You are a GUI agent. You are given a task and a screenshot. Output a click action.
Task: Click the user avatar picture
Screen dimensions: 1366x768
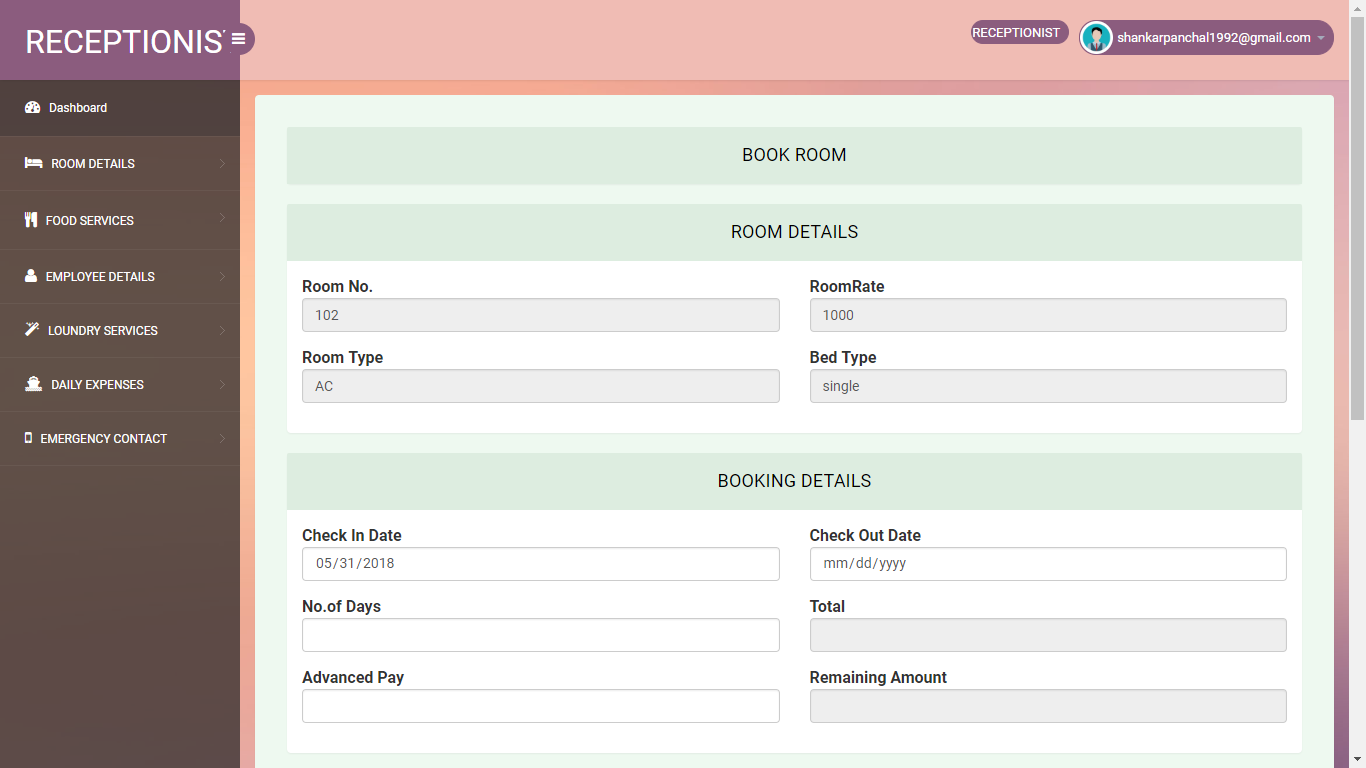1097,38
